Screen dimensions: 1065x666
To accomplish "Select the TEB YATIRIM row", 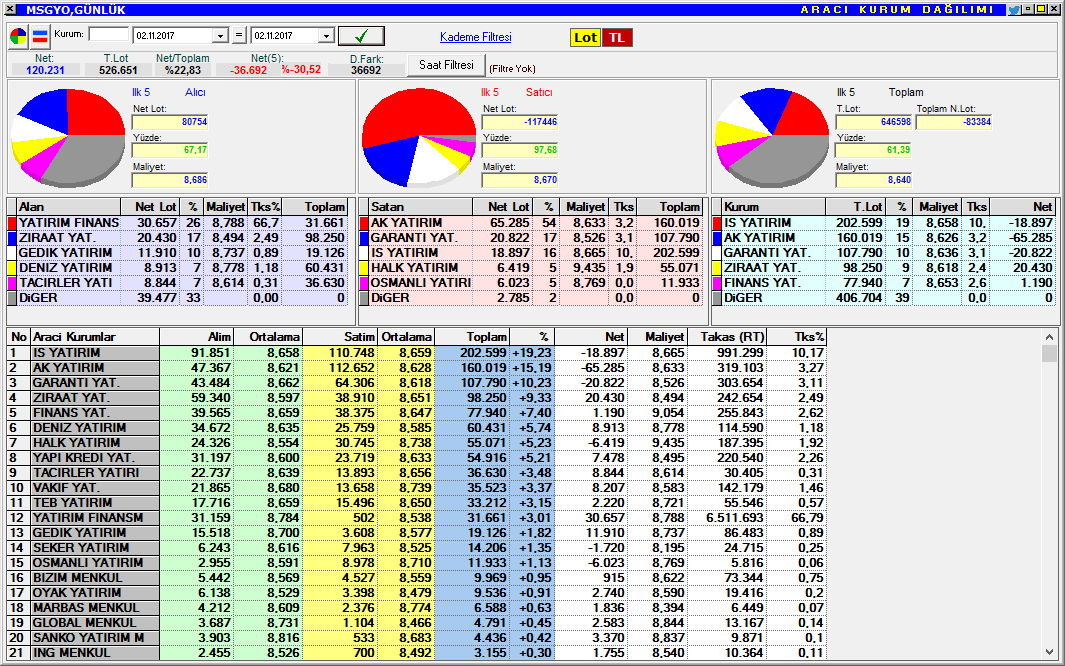I will tap(416, 502).
